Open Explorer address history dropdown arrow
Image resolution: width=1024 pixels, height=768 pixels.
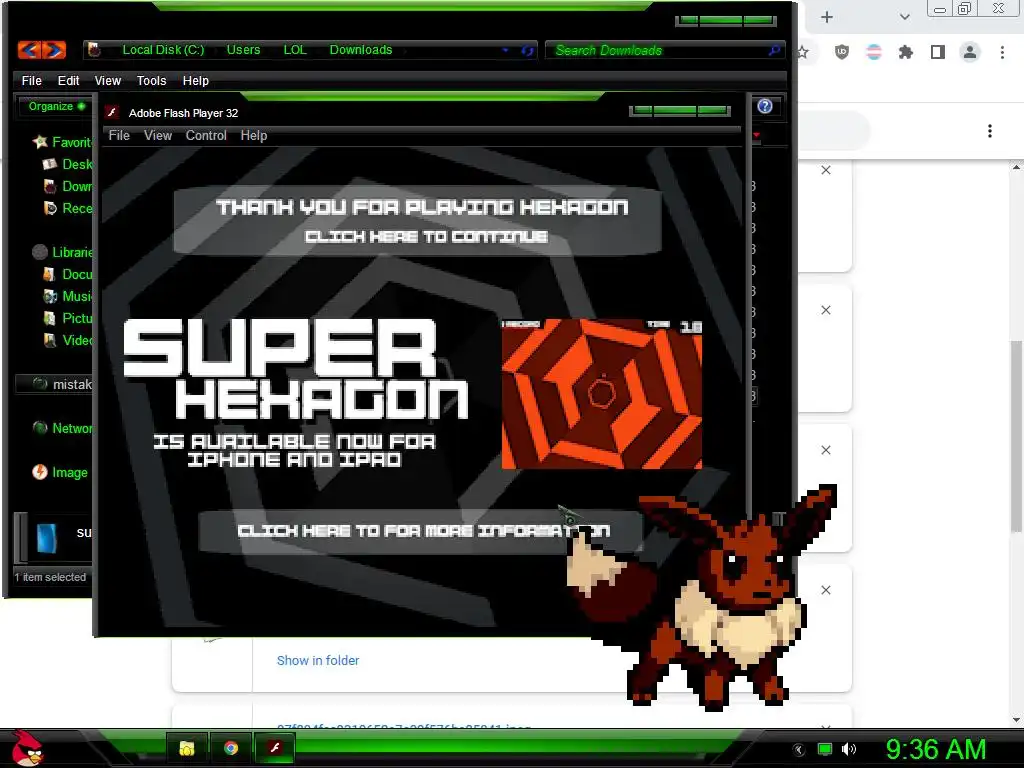tap(505, 50)
